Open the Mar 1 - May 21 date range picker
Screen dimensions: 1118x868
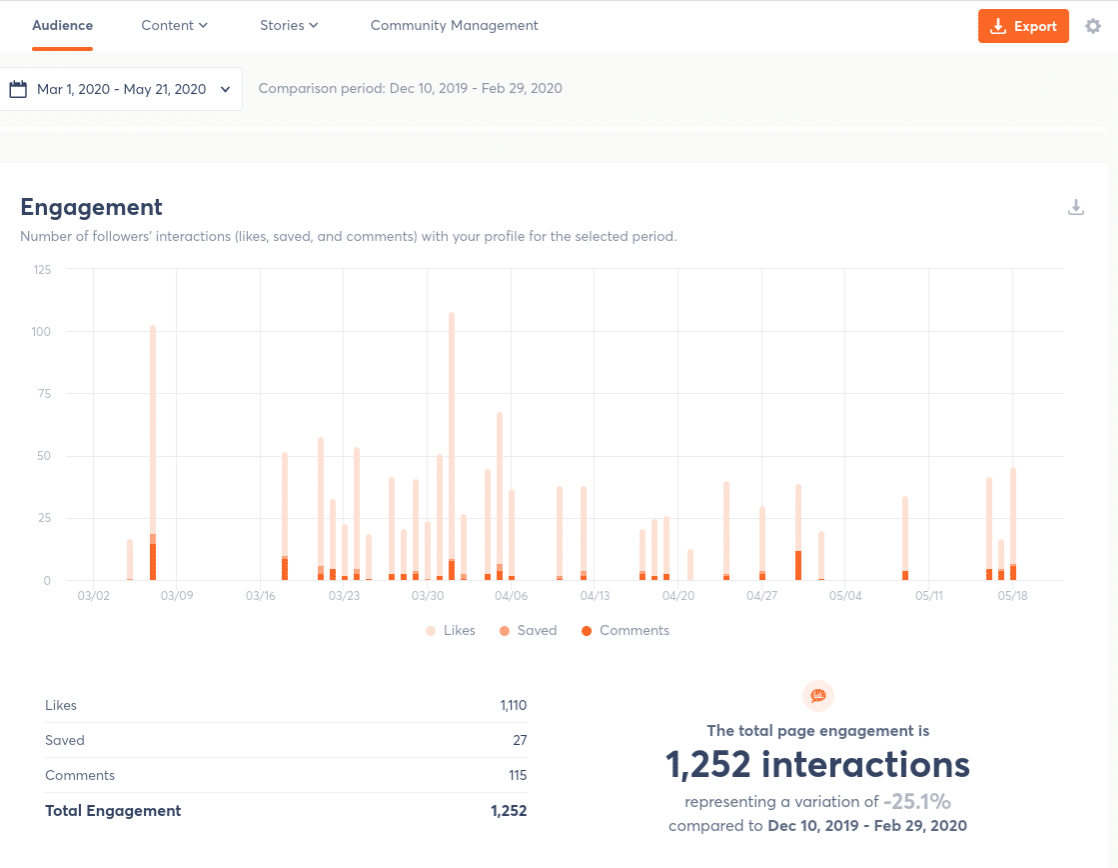(120, 89)
